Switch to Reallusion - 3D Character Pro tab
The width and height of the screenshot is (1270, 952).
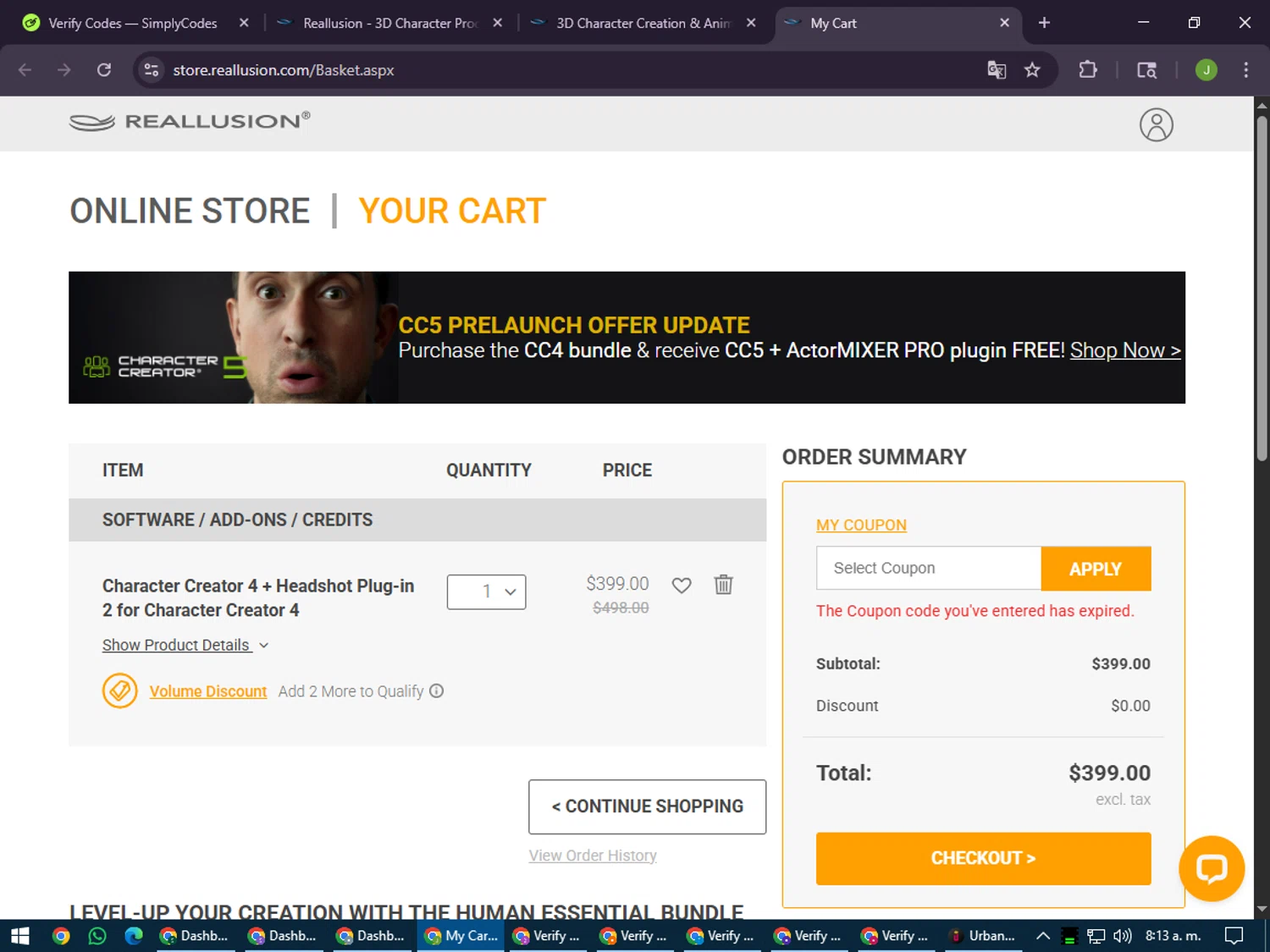pos(390,23)
